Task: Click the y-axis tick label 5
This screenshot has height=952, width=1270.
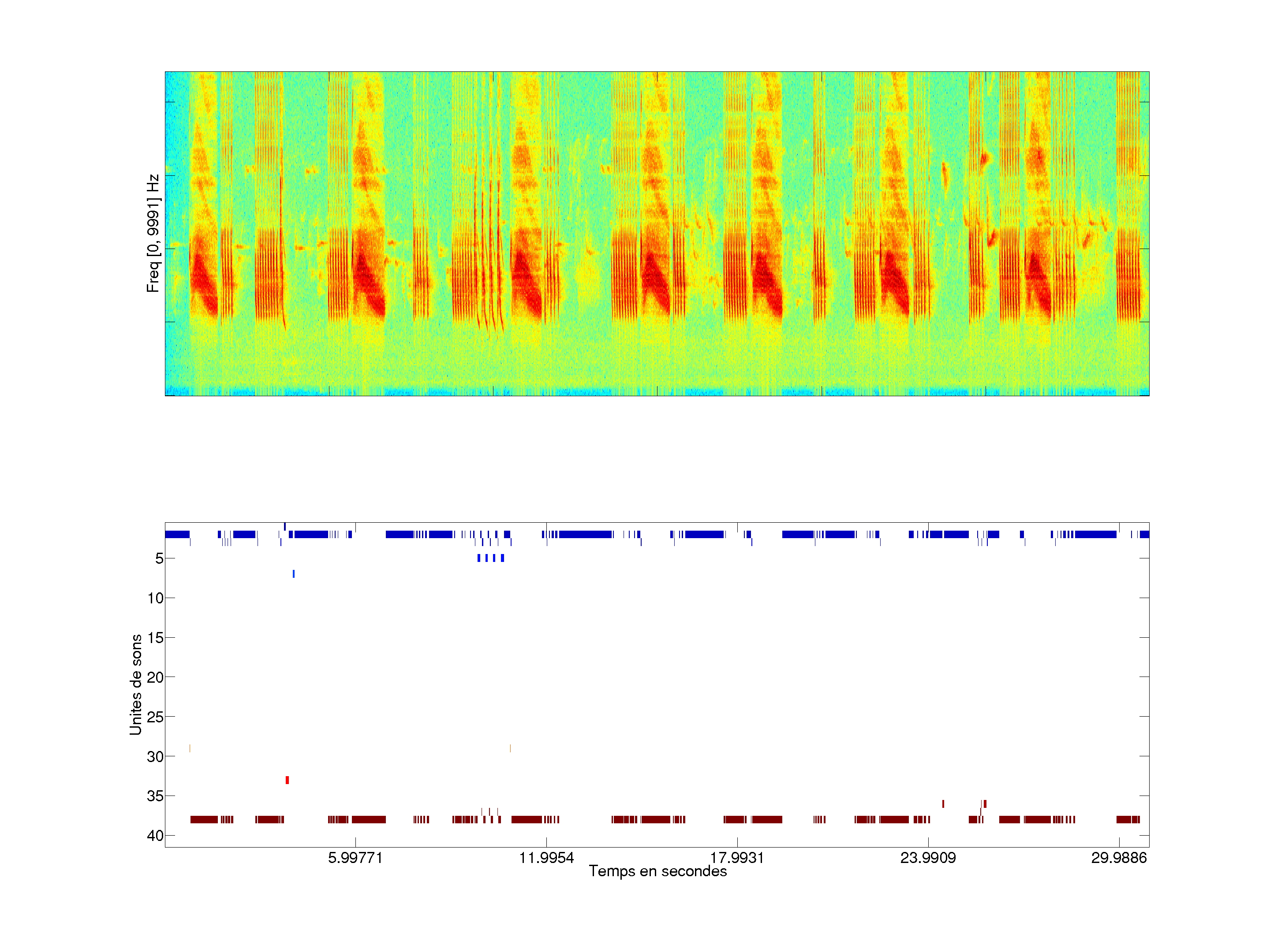Action: pyautogui.click(x=159, y=558)
